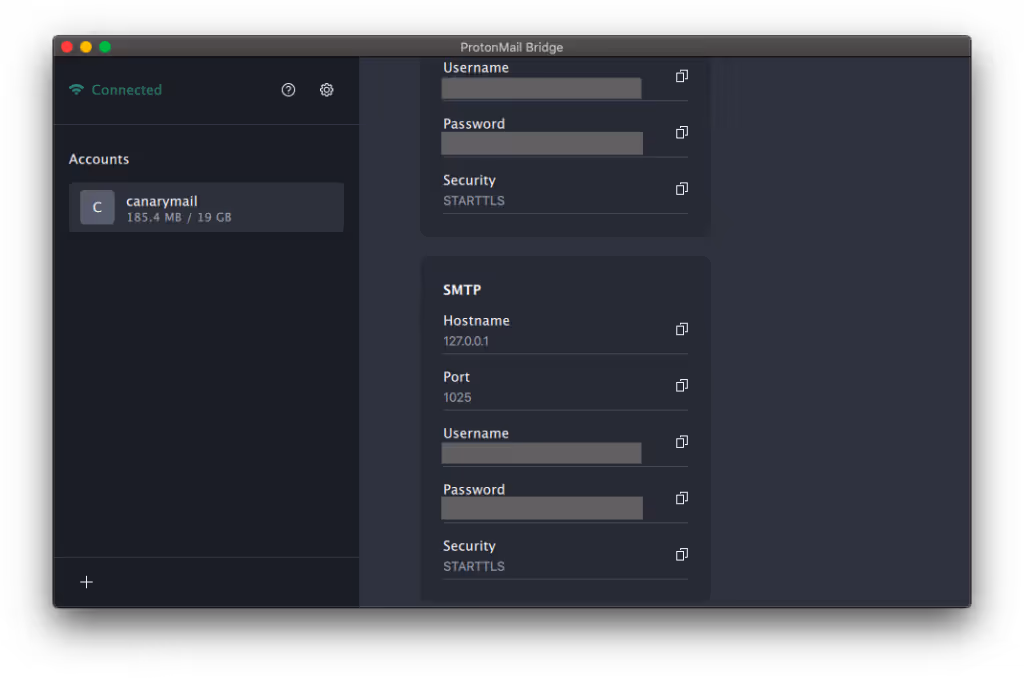Open settings via the gear icon

(327, 90)
